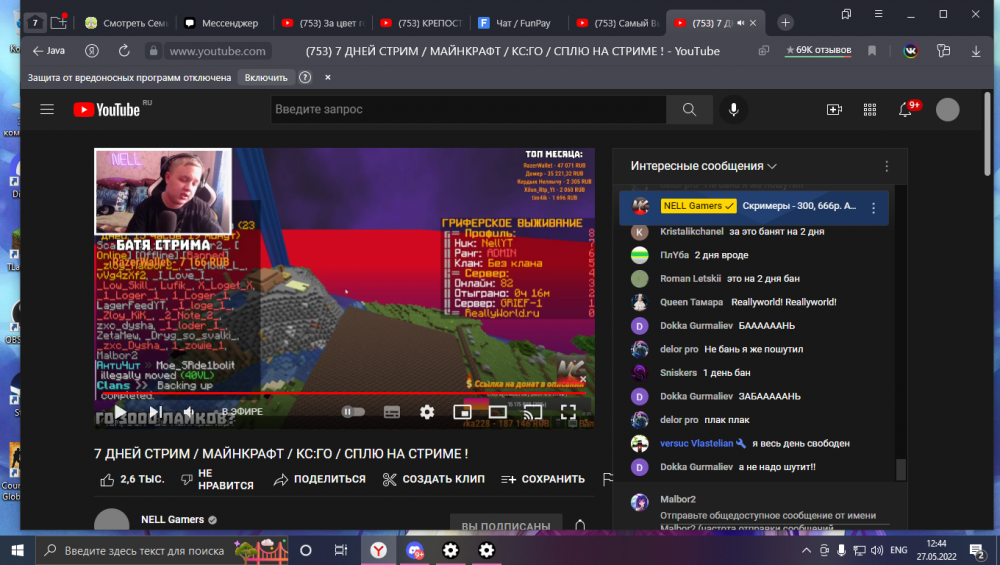This screenshot has height=565, width=1000.
Task: Open Windows Start menu
Action: (17, 550)
